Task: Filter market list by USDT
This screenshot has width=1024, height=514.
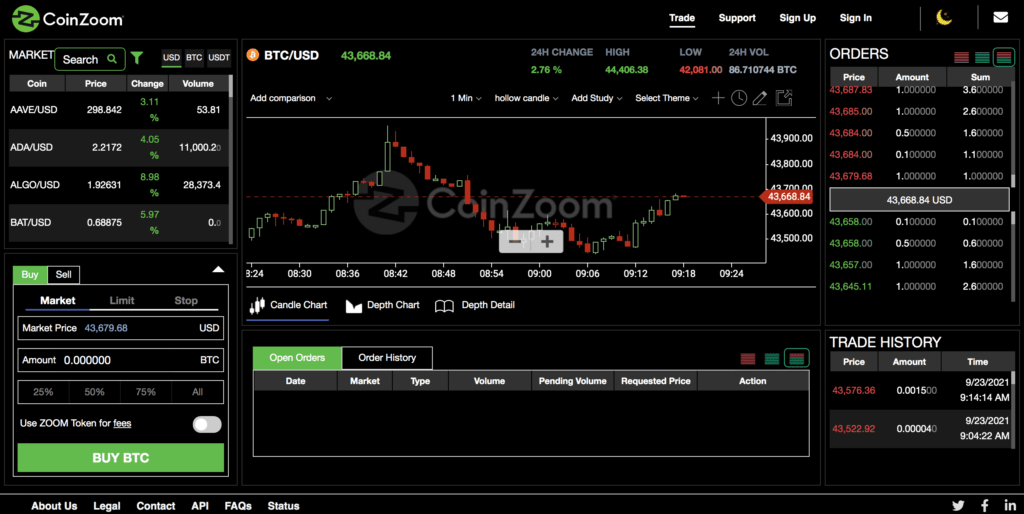Action: [219, 57]
